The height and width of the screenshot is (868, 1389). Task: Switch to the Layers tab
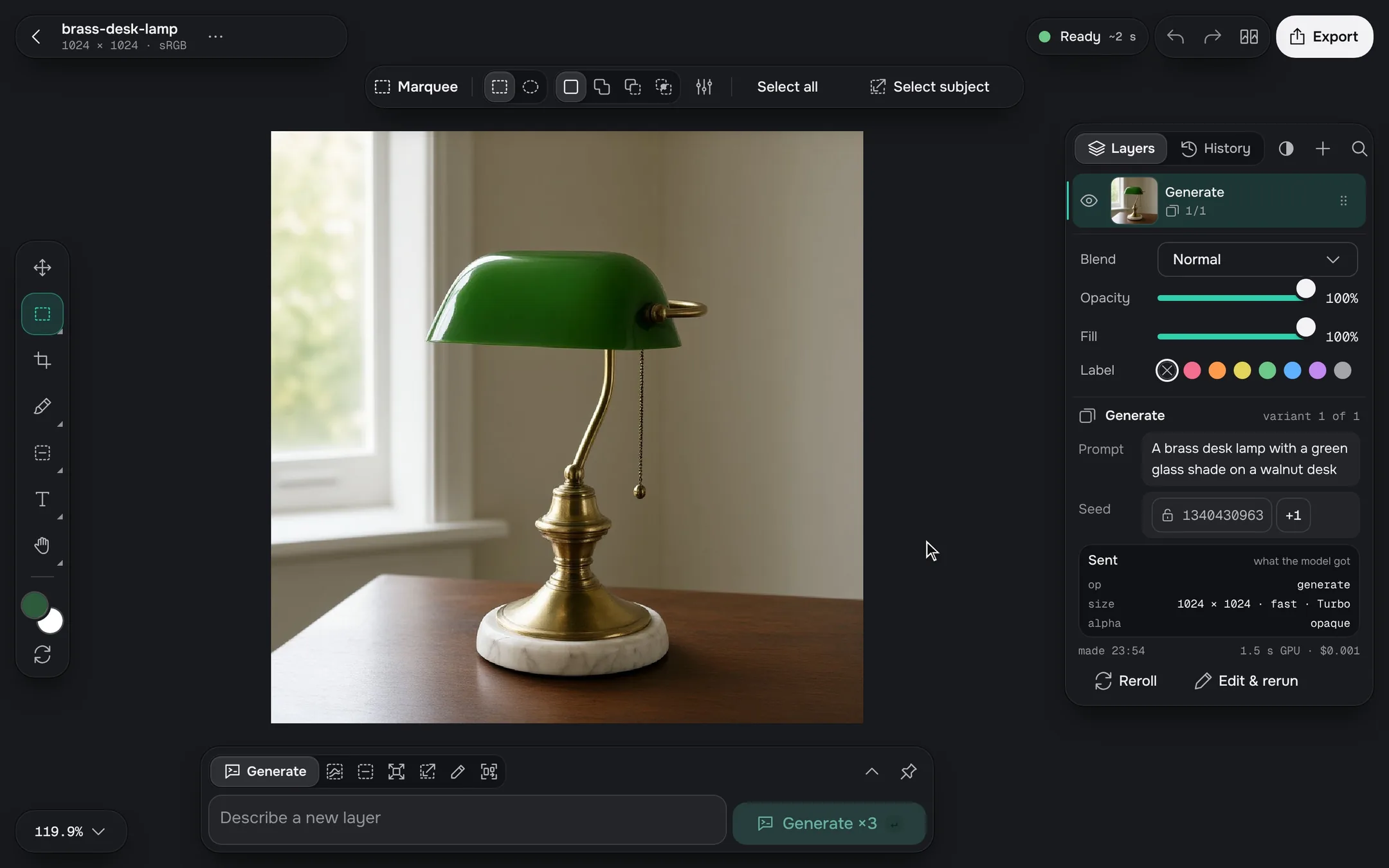[x=1121, y=149]
